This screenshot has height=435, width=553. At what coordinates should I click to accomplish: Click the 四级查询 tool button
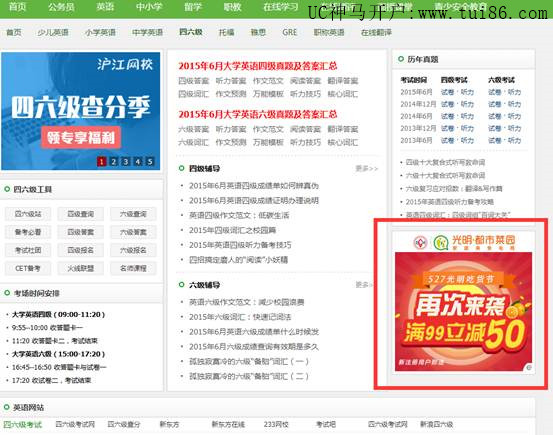coord(80,214)
